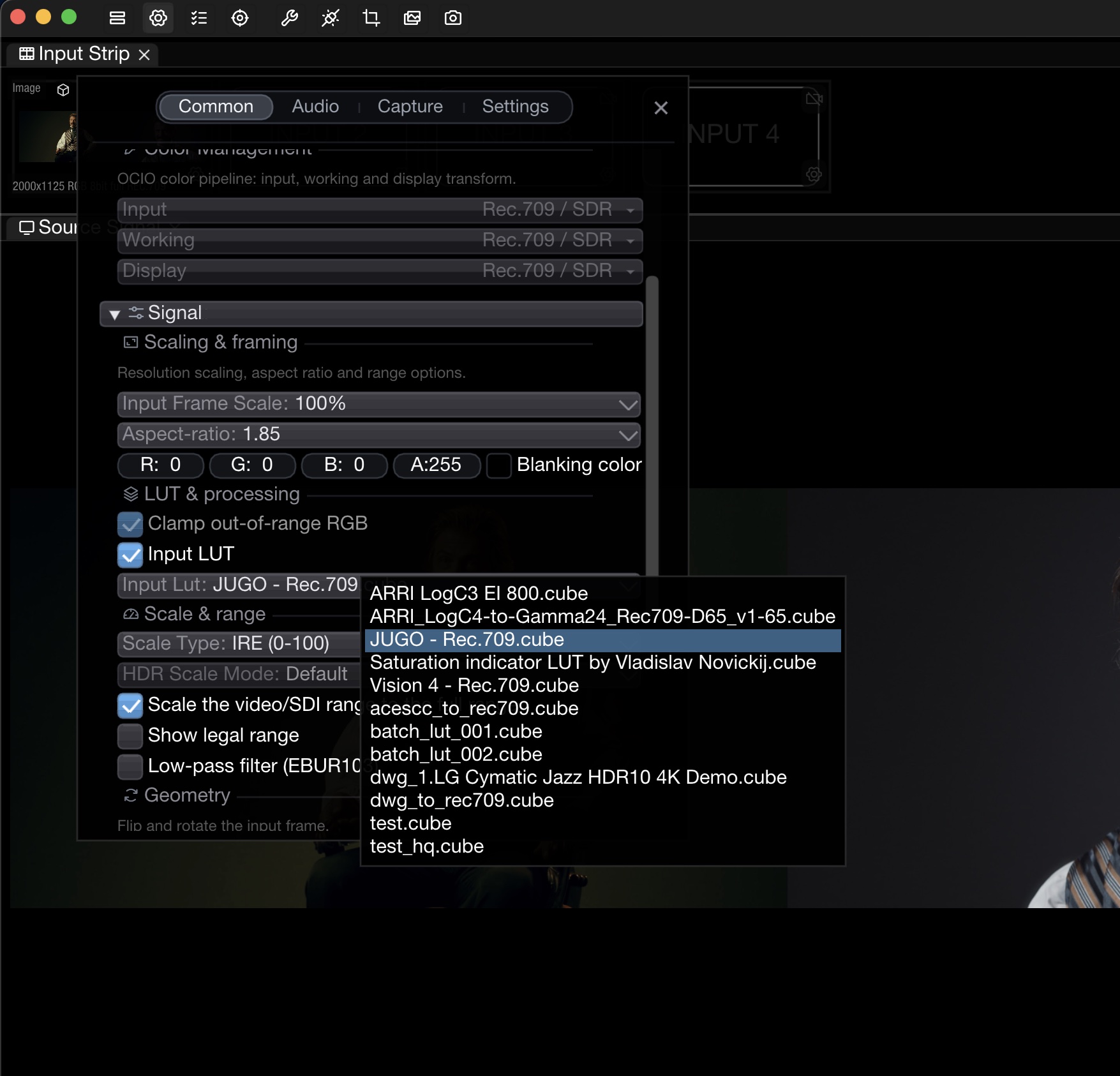This screenshot has height=1076, width=1120.
Task: Click the R: 0 red value field
Action: 161,465
